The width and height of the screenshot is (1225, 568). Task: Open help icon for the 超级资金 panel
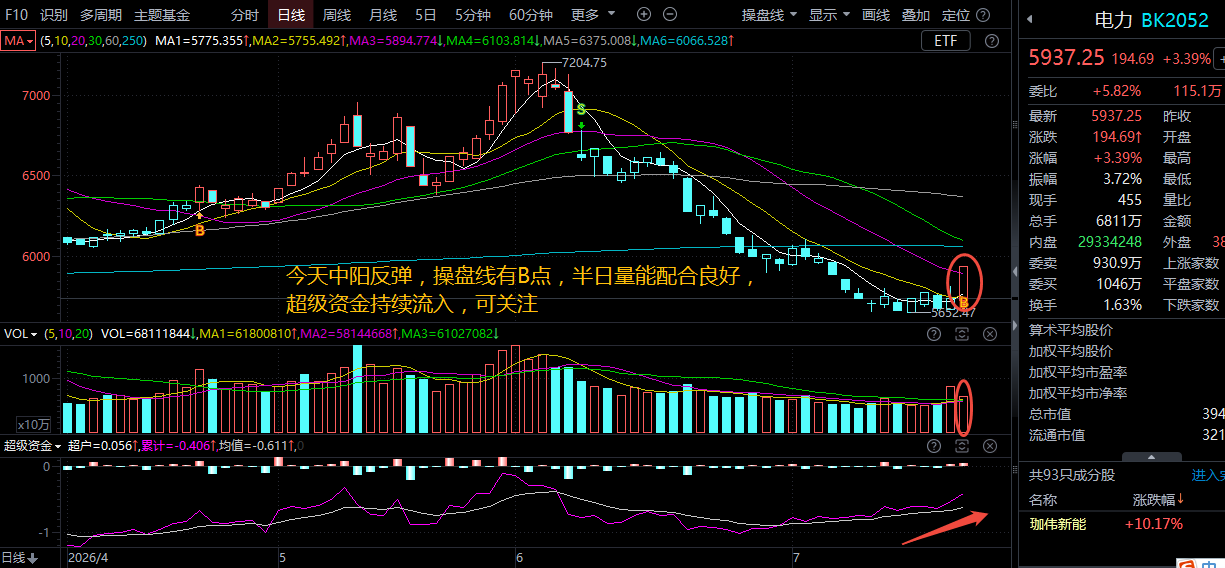point(934,445)
